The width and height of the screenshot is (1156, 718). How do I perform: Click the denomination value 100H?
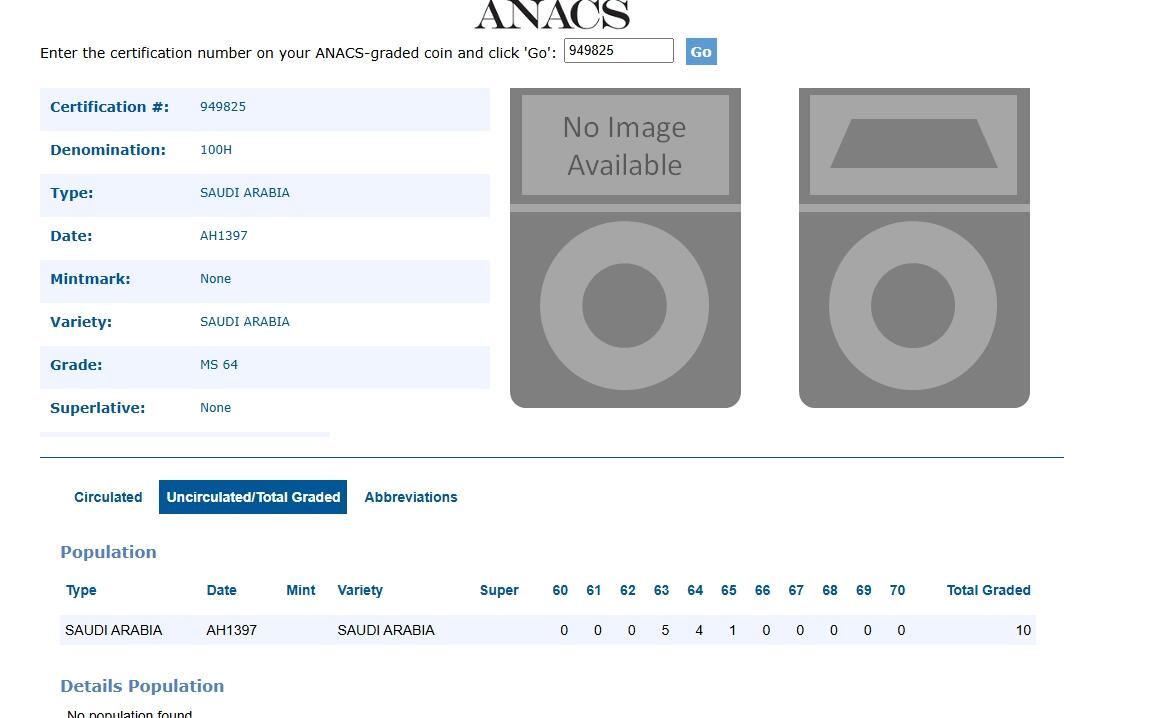216,150
